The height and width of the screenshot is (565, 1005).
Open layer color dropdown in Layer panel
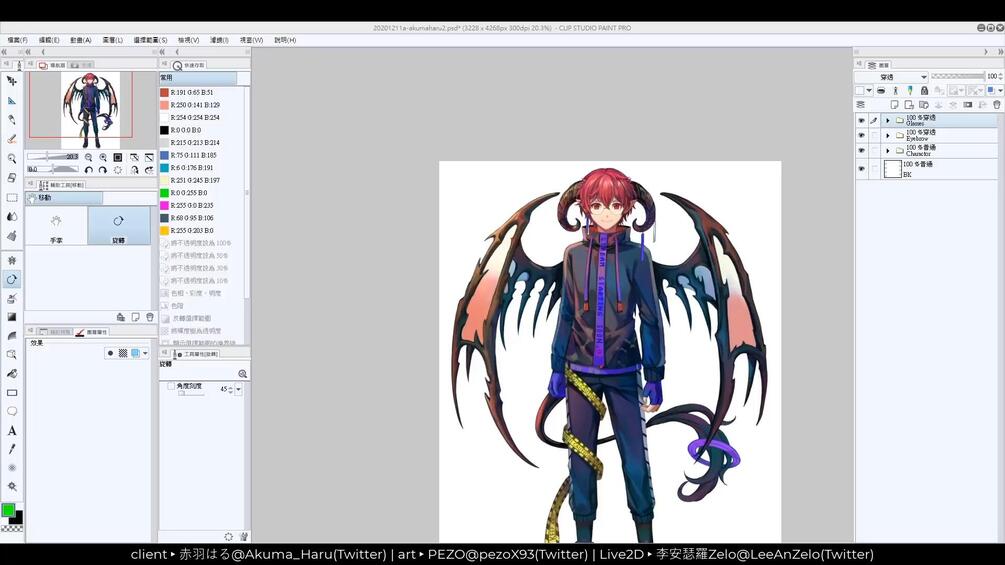[1001, 90]
